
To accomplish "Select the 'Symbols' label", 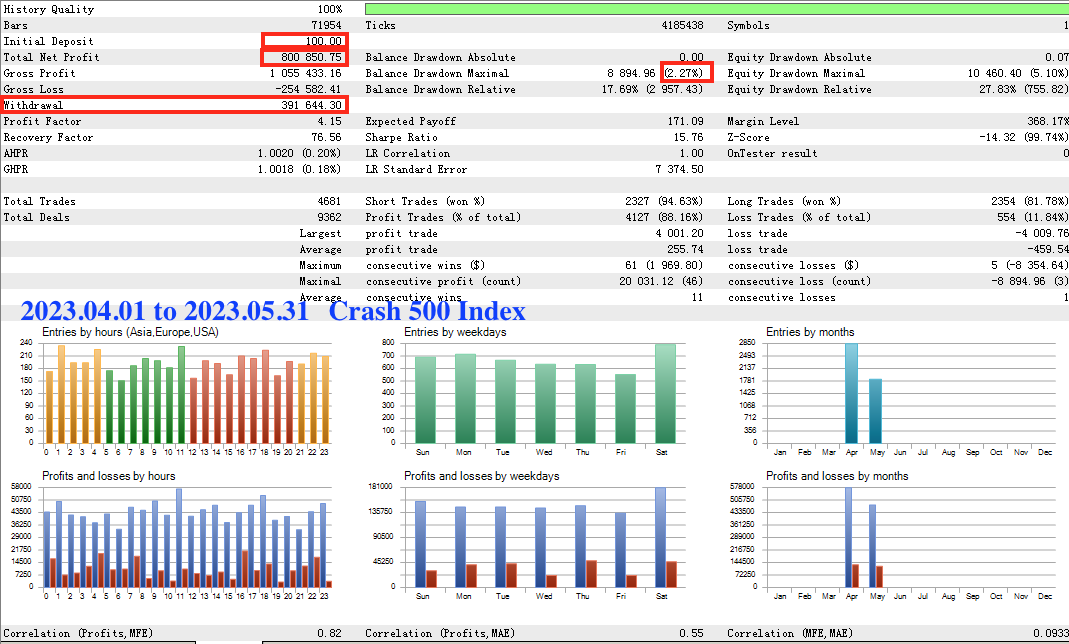I will pyautogui.click(x=749, y=25).
